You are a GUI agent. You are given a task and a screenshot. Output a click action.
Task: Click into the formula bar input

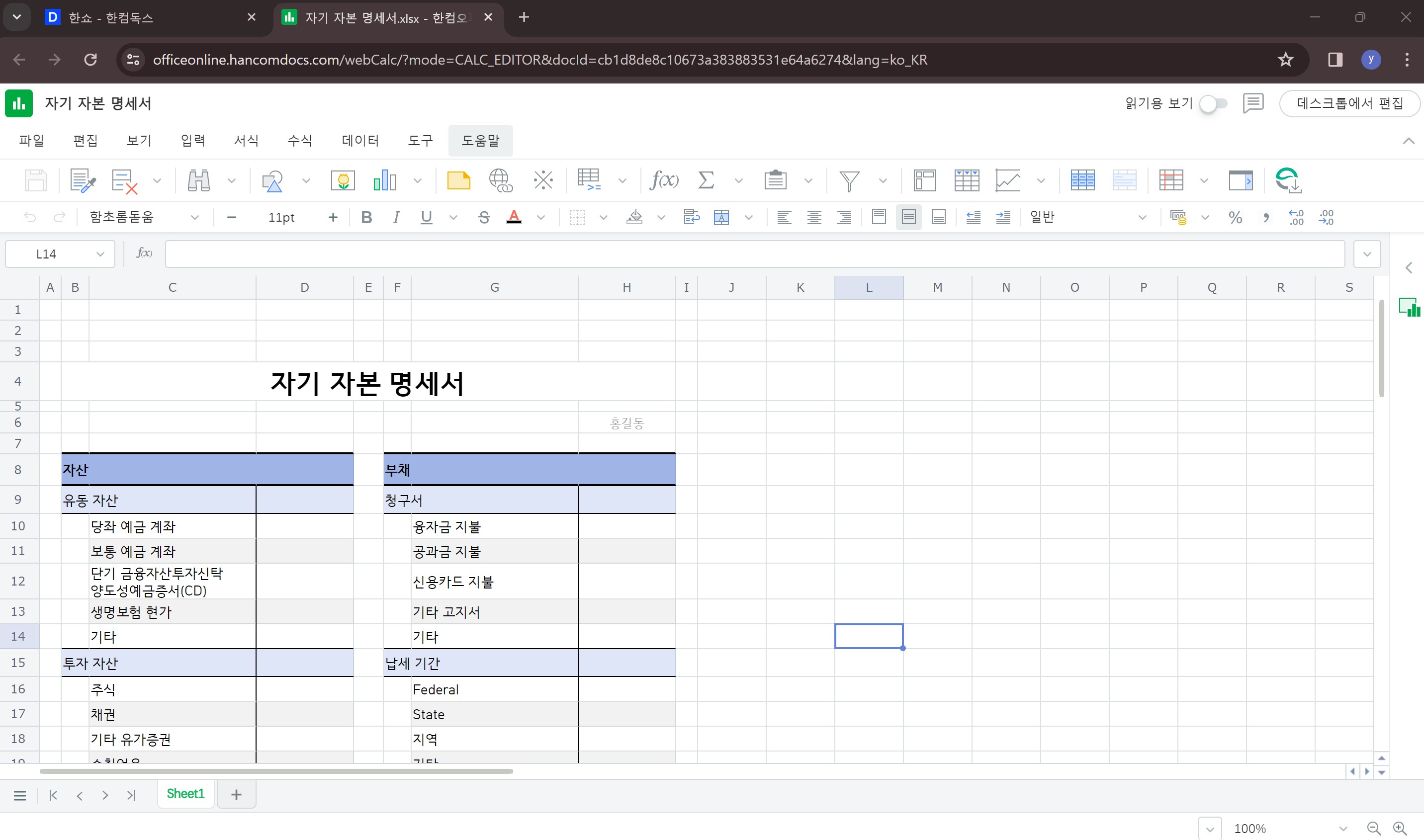coord(754,254)
